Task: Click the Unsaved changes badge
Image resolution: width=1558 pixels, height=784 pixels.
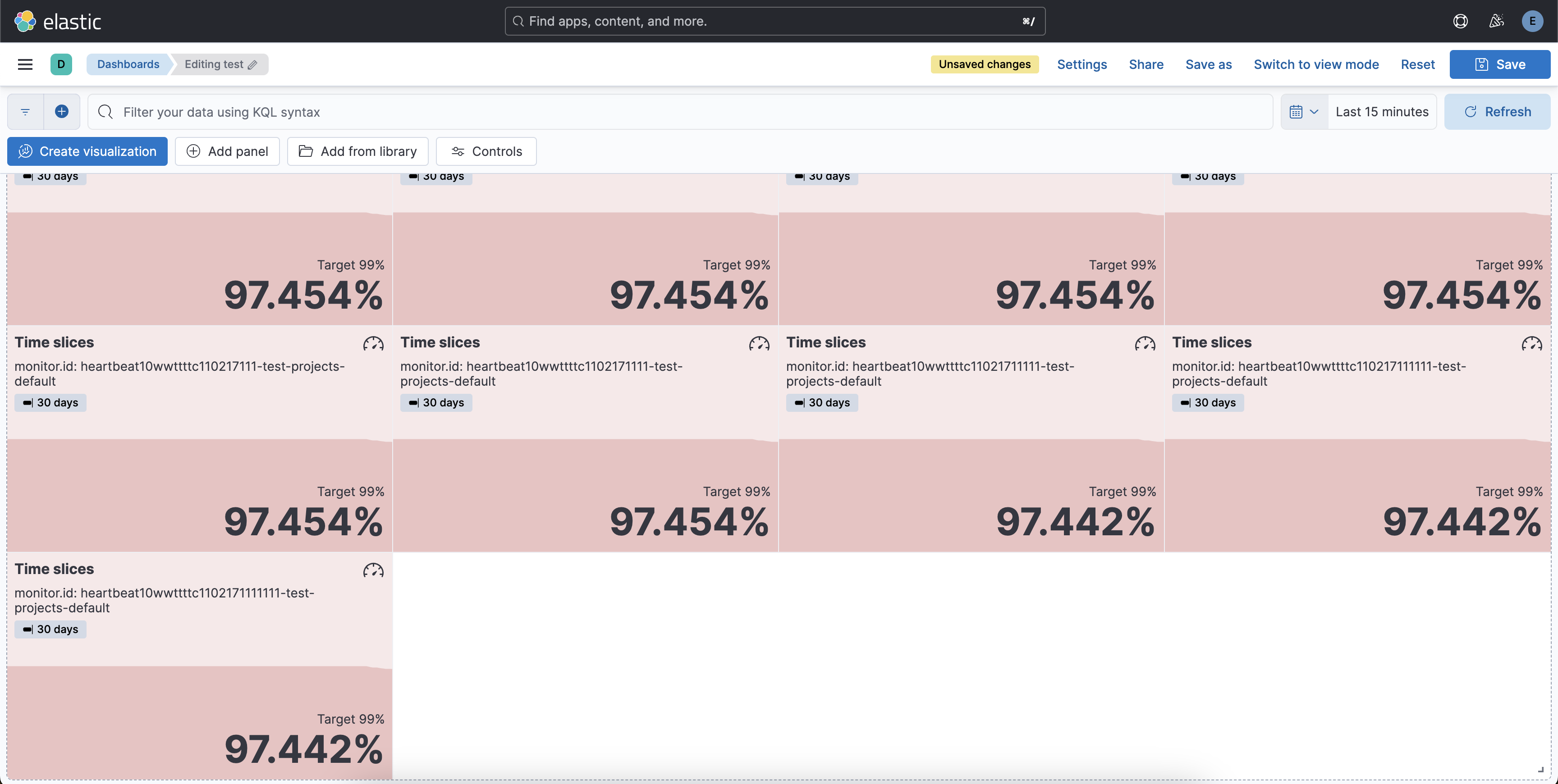Action: pos(984,64)
